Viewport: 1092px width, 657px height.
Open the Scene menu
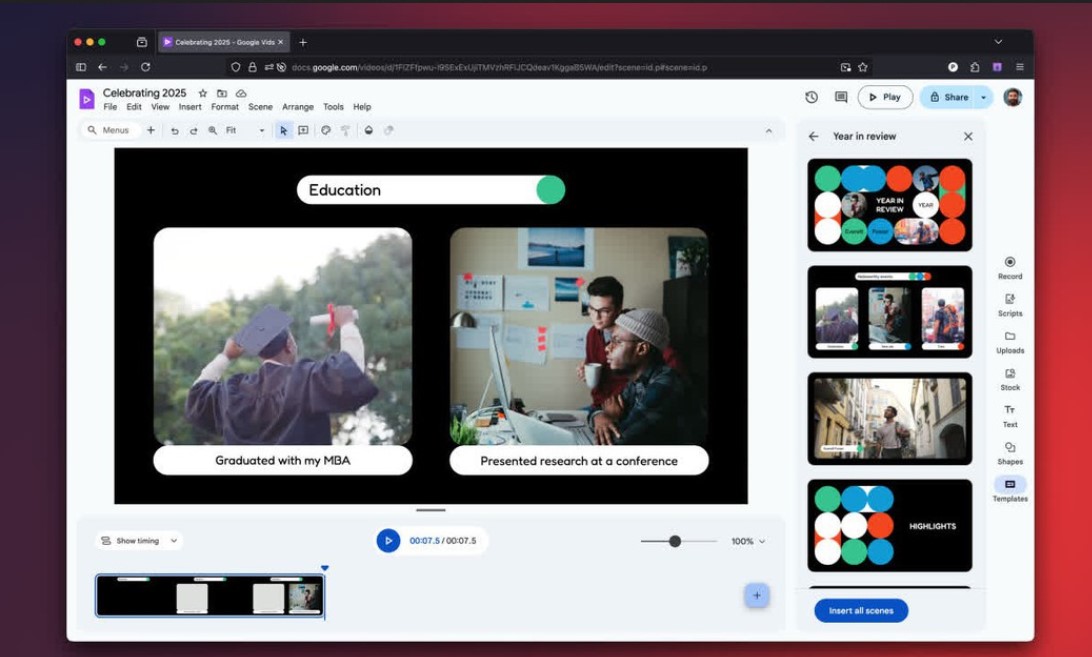coord(260,107)
